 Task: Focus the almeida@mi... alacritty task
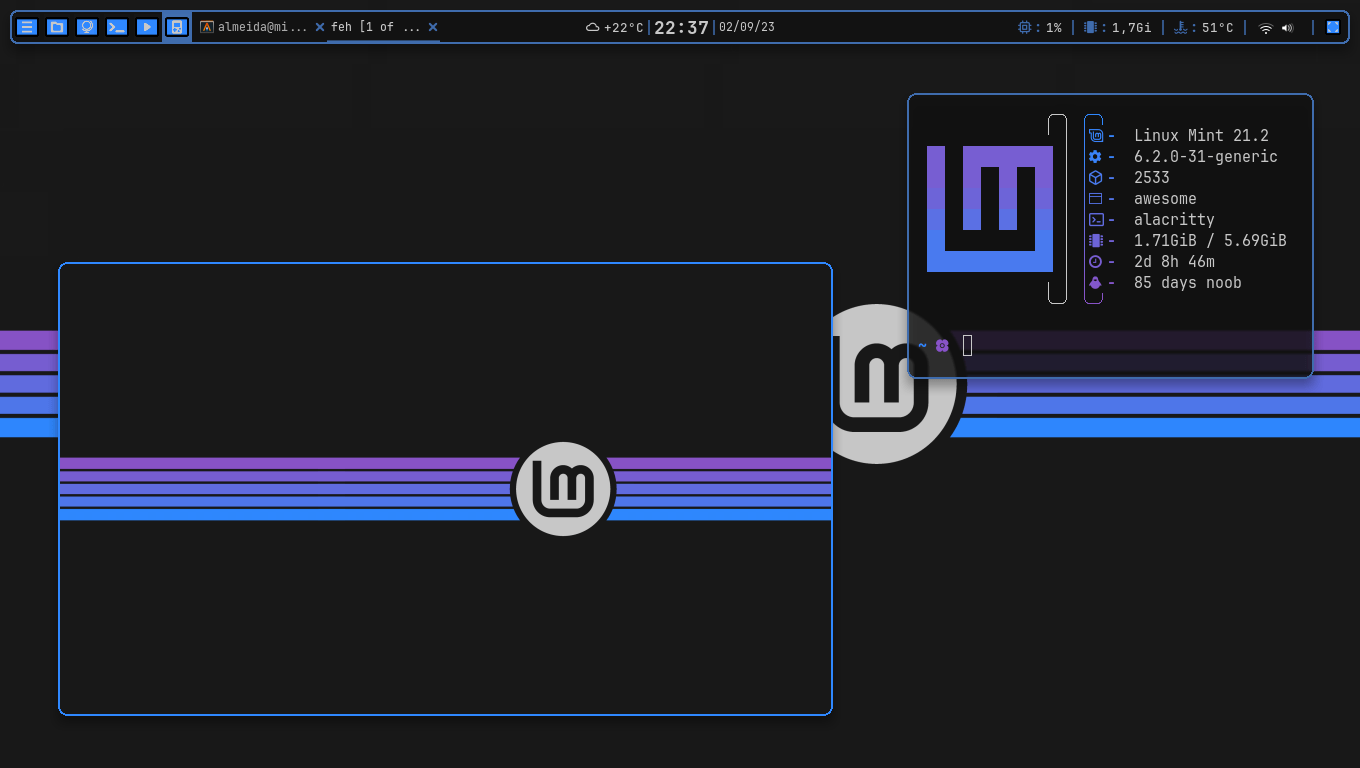coord(254,27)
